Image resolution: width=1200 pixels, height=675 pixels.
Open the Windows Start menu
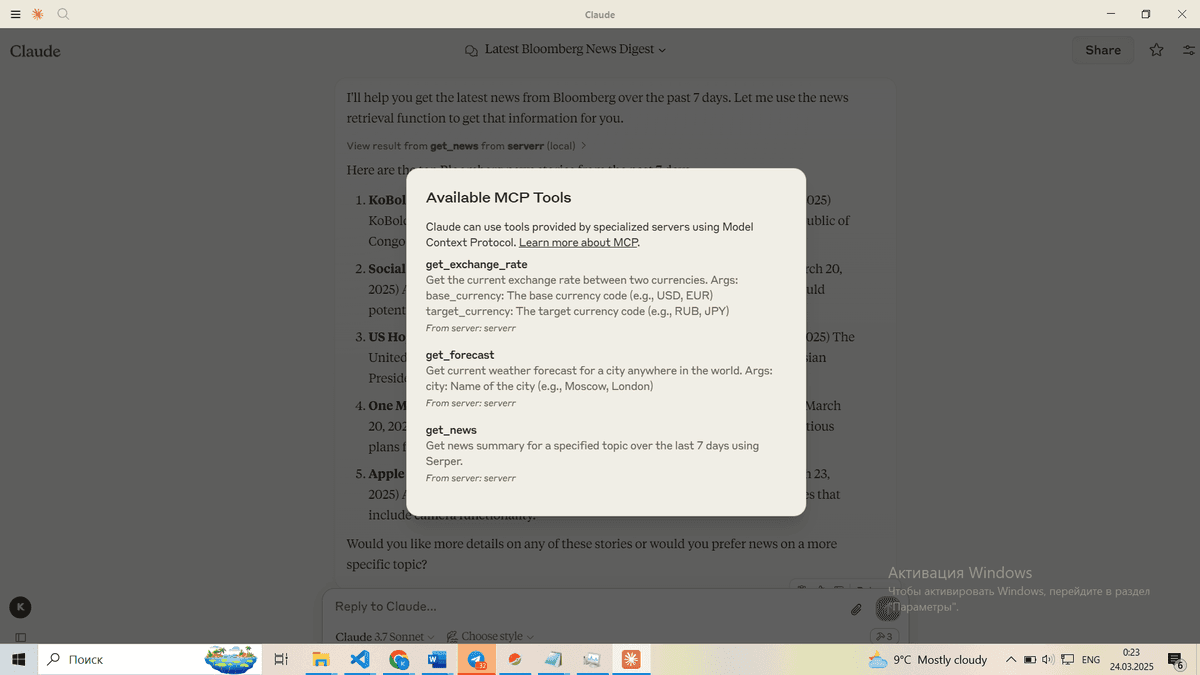(19, 660)
